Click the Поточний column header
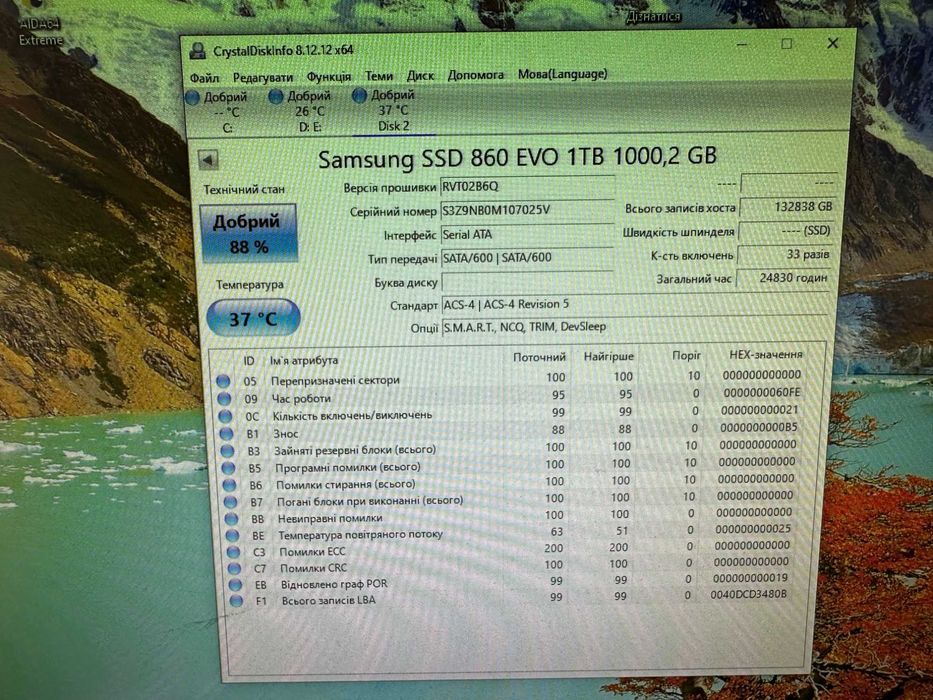The width and height of the screenshot is (933, 700). [539, 357]
